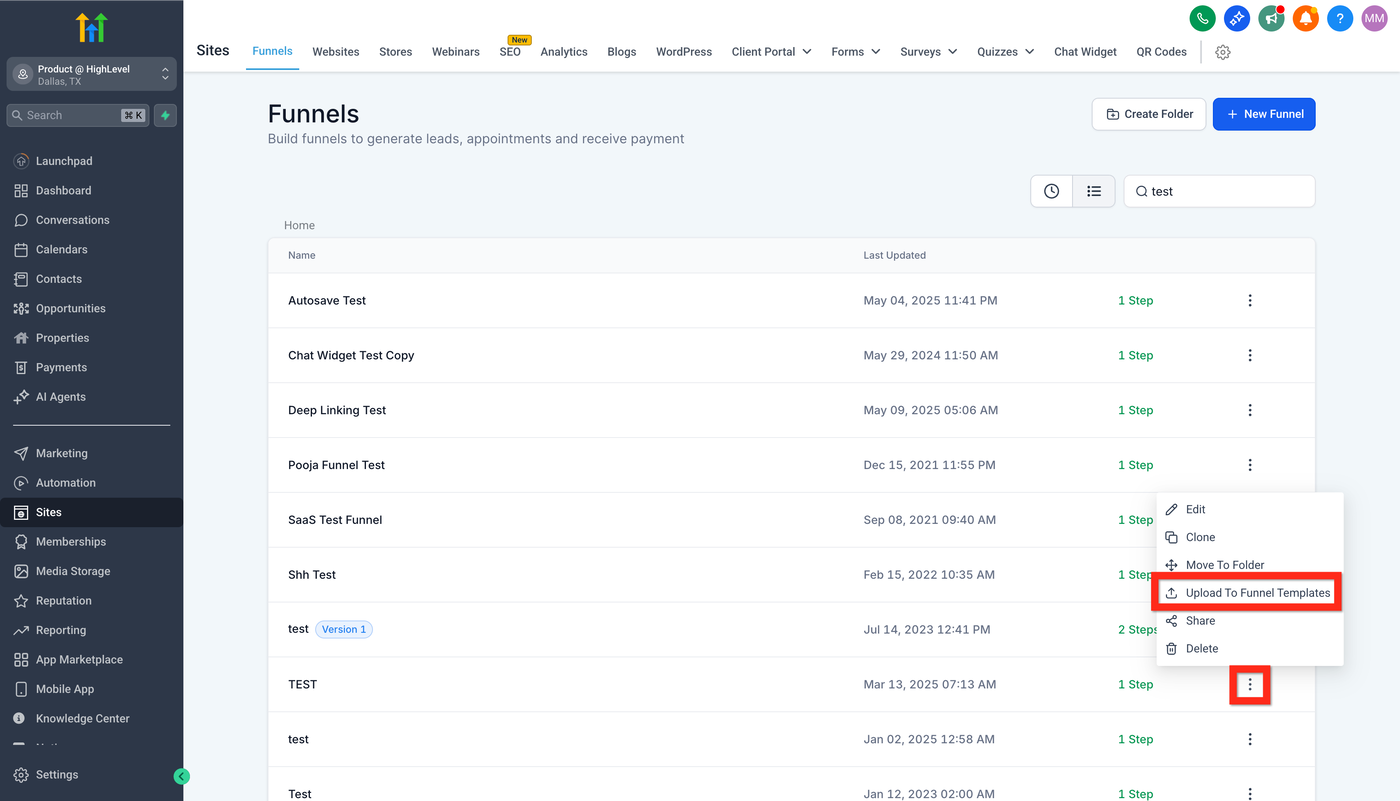Image resolution: width=1400 pixels, height=801 pixels.
Task: Collapse the sidebar with green arrow
Action: point(181,776)
